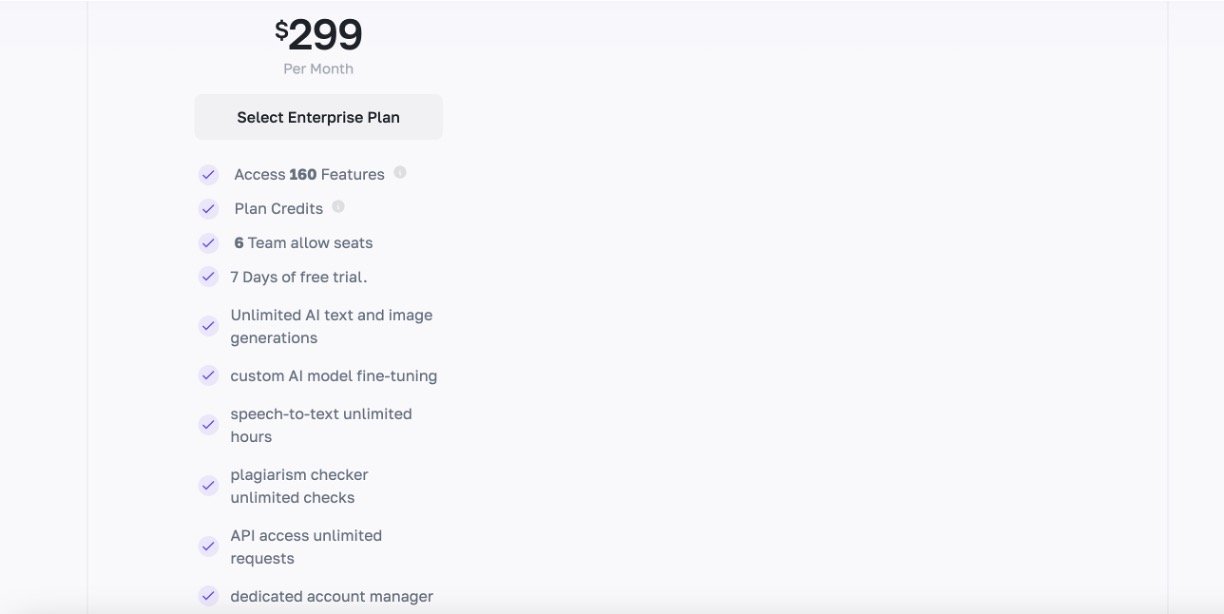The height and width of the screenshot is (614, 1224).
Task: Click info icon next to Plan Credits
Action: pyautogui.click(x=338, y=206)
